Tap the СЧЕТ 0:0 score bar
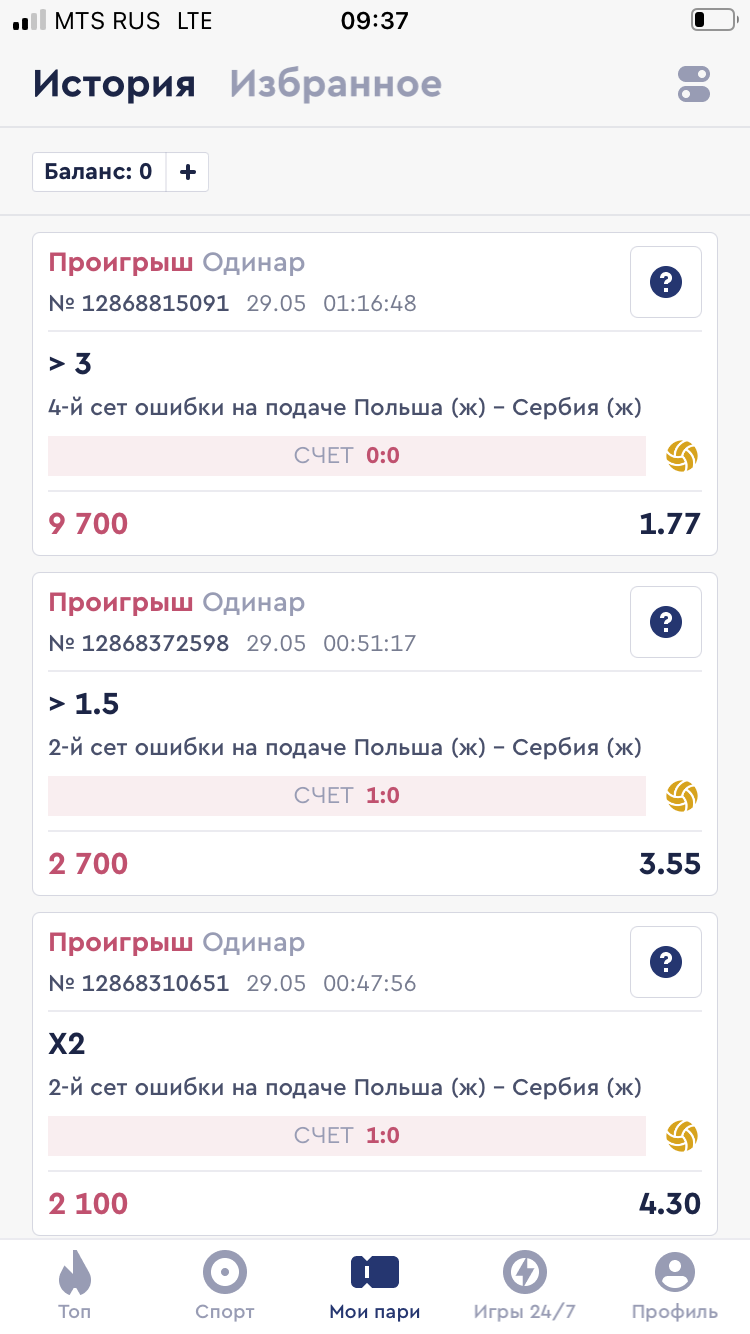This screenshot has width=750, height=1334. 347,456
